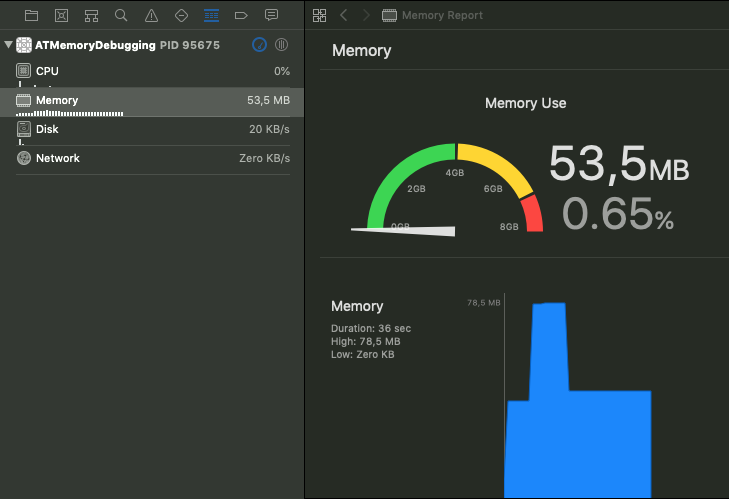Viewport: 729px width, 499px height.
Task: Select the Debug navigator icon
Action: click(211, 16)
